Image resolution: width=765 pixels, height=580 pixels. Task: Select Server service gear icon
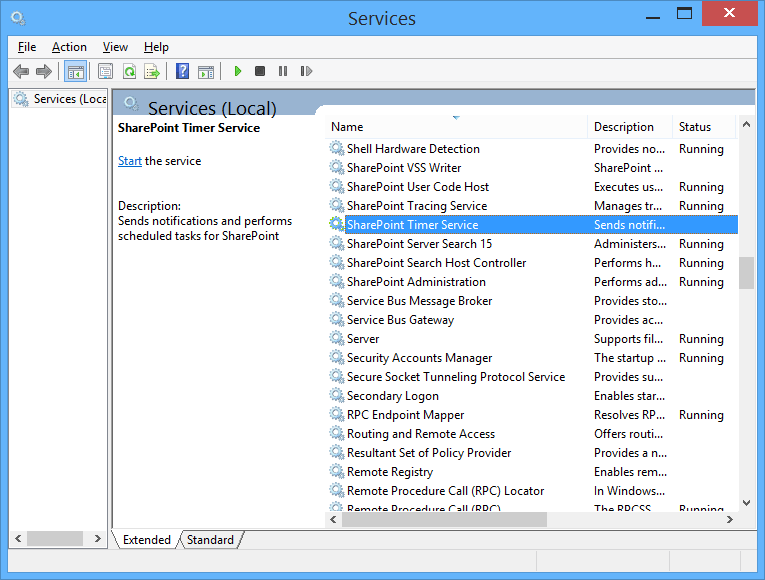[x=336, y=338]
